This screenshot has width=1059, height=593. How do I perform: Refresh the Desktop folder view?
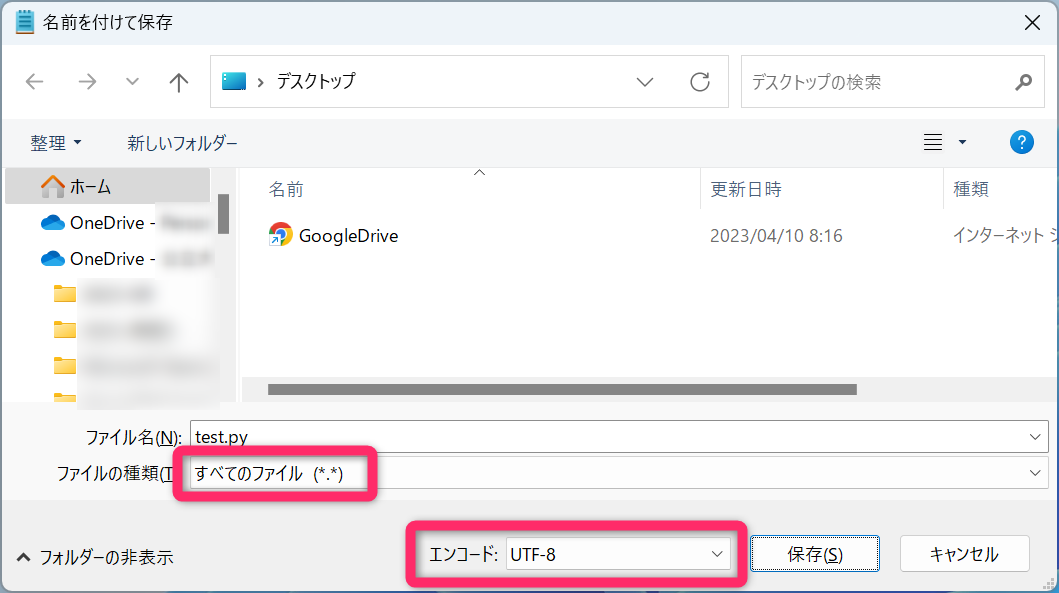700,82
